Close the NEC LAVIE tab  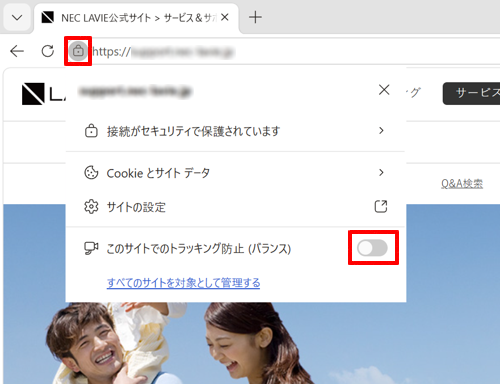pos(225,17)
